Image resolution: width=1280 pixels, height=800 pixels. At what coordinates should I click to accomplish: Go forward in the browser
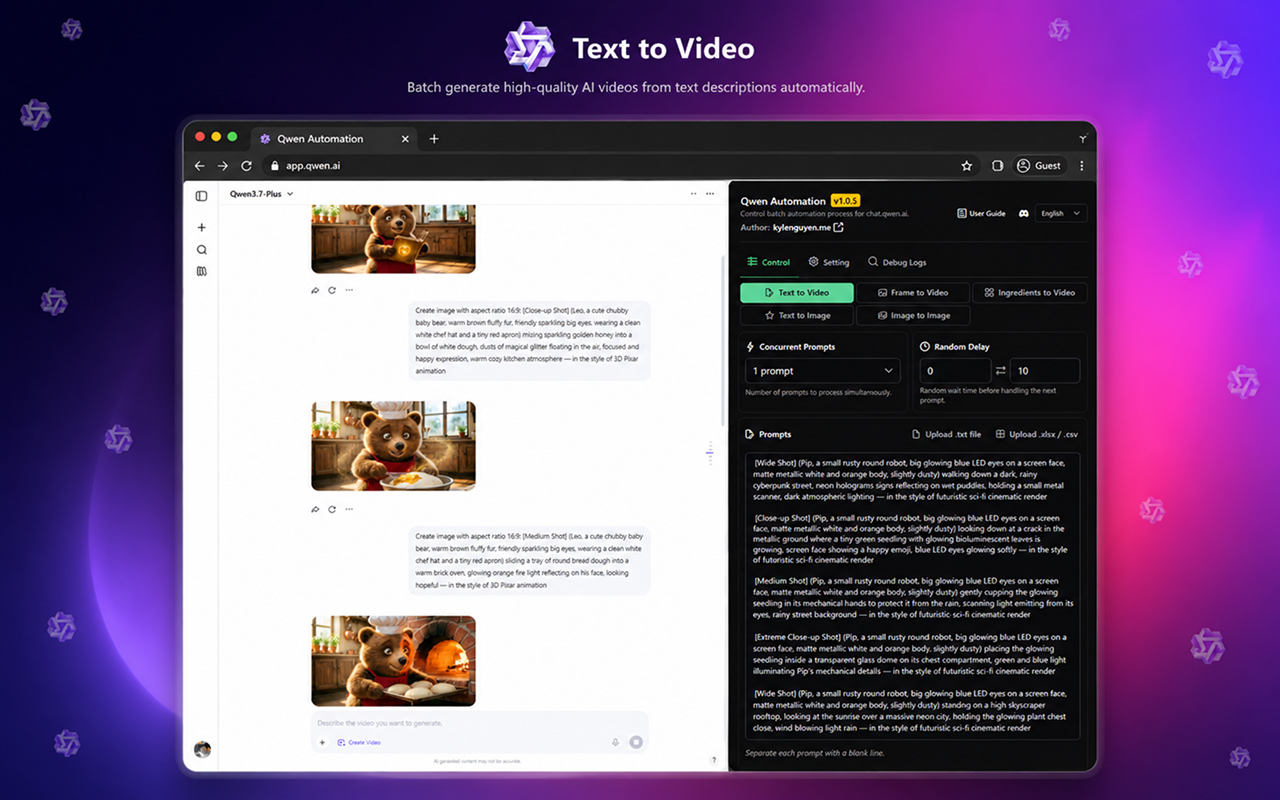222,166
